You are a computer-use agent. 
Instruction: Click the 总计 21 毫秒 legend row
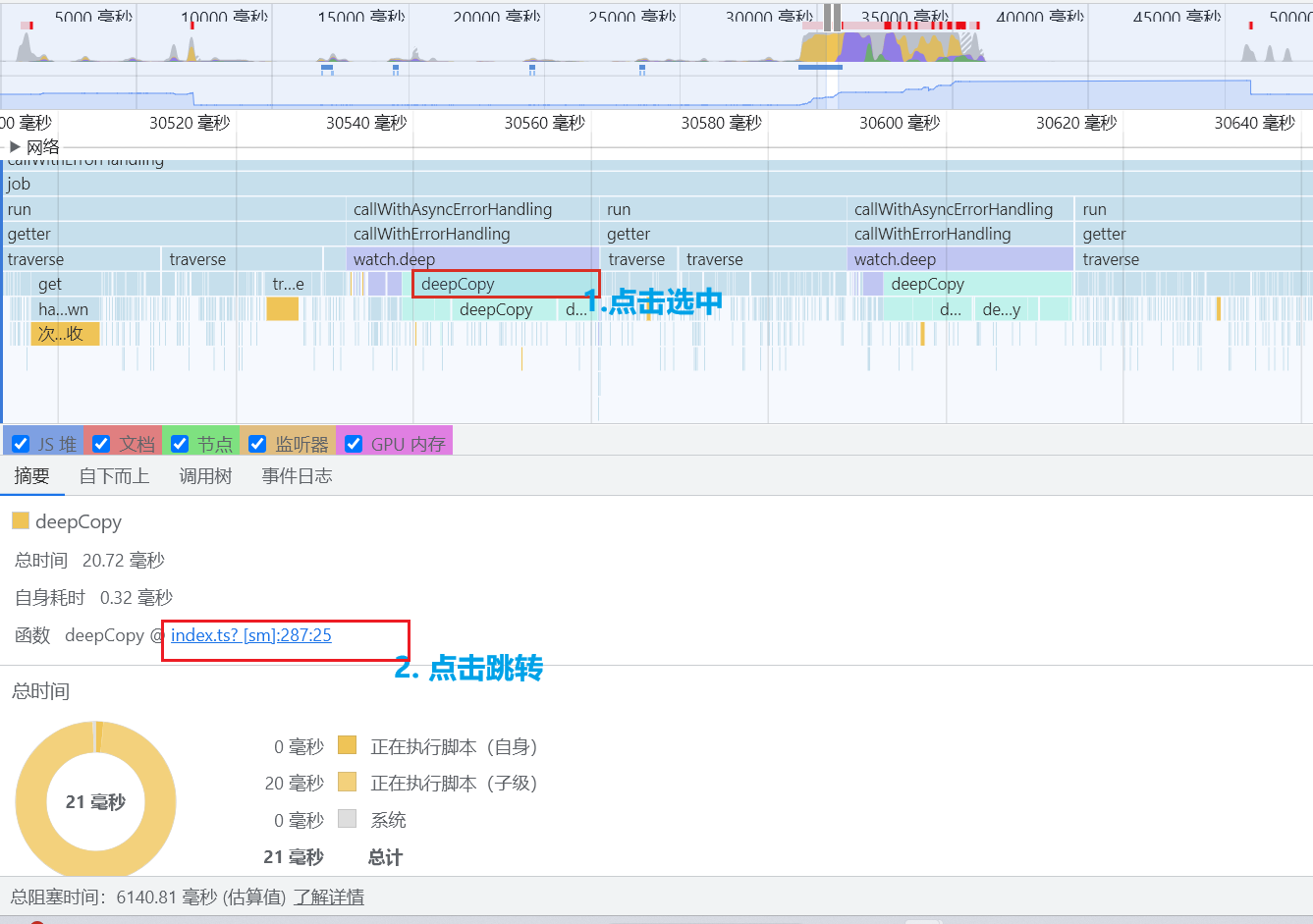(x=333, y=856)
